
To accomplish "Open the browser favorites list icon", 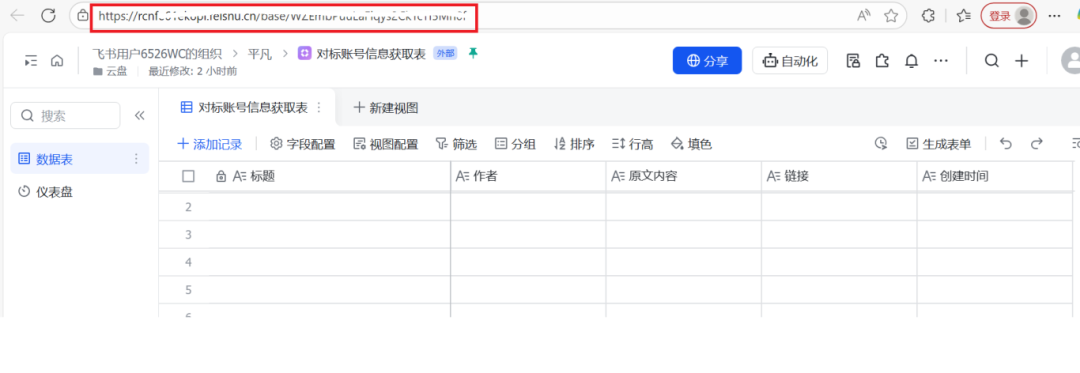I will (964, 16).
